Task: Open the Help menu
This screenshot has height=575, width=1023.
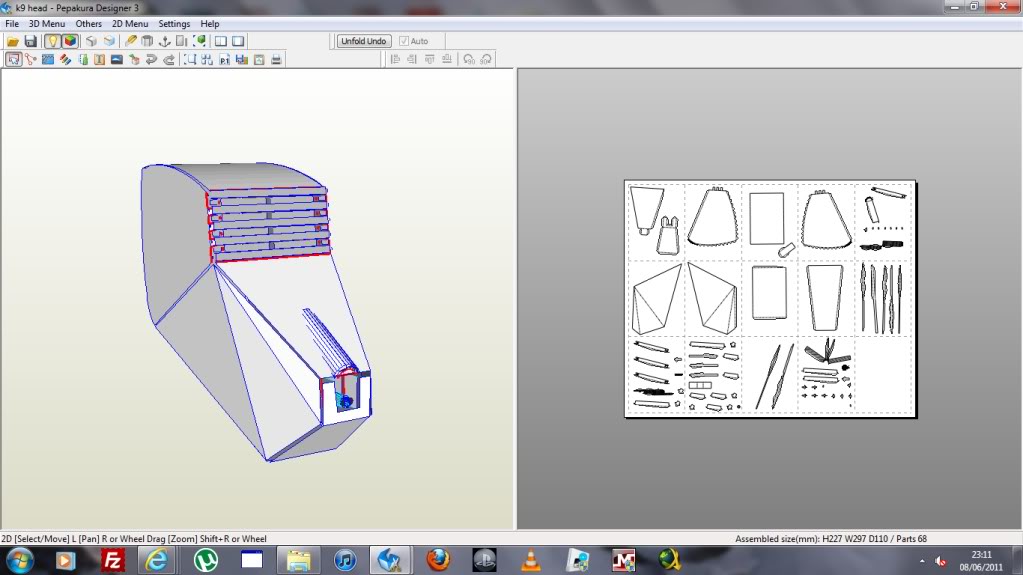Action: (x=210, y=23)
